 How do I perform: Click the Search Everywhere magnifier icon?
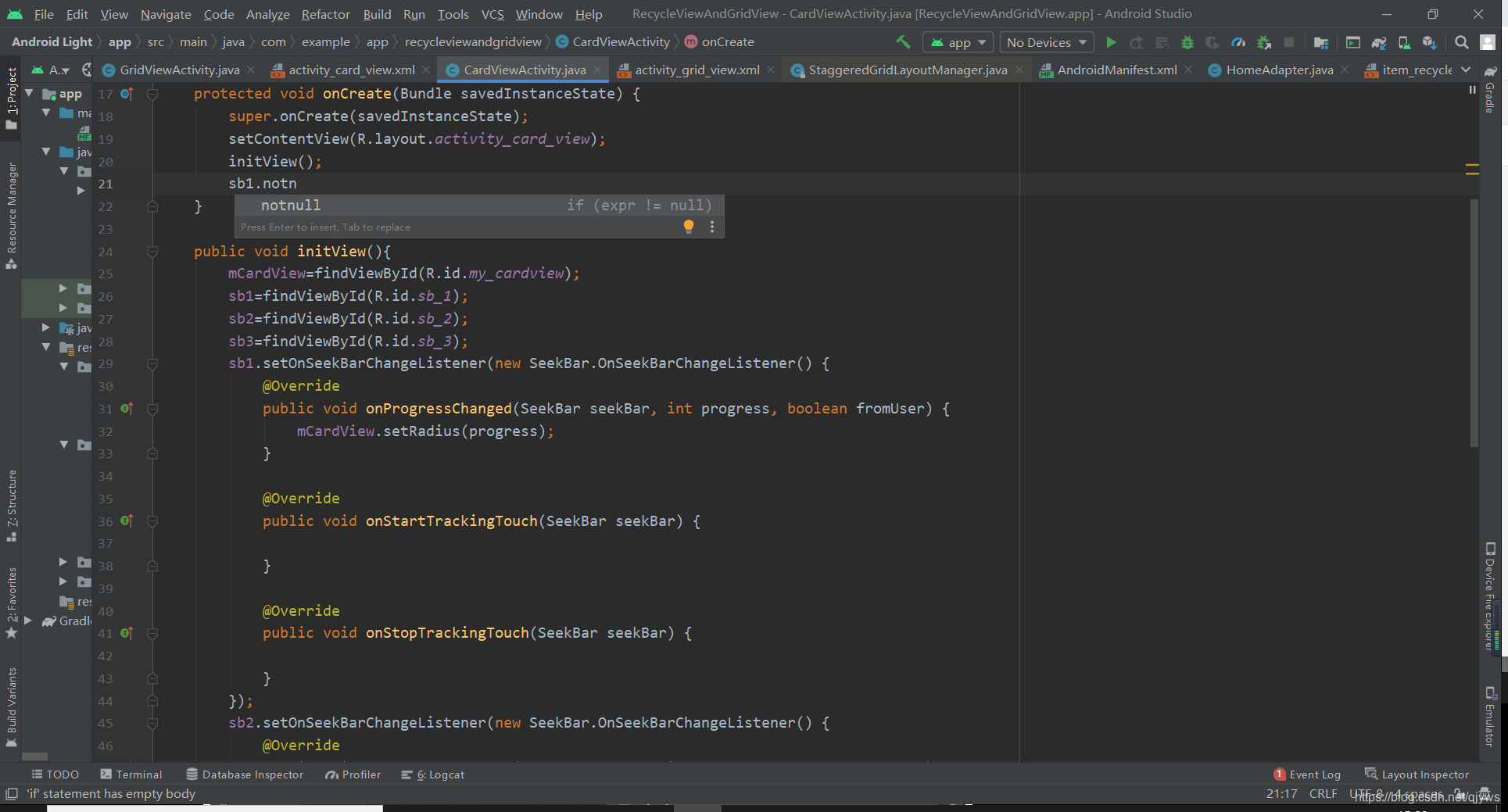click(1461, 42)
